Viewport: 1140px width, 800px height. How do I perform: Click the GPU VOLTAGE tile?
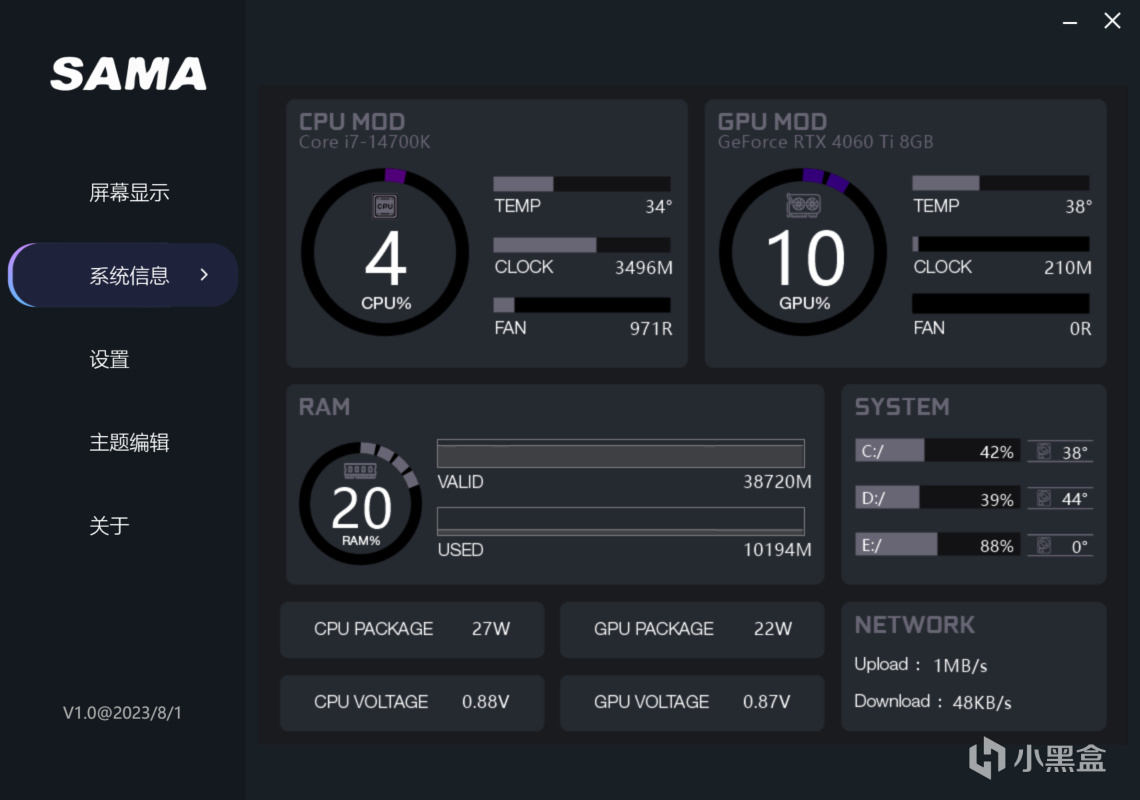pyautogui.click(x=692, y=702)
